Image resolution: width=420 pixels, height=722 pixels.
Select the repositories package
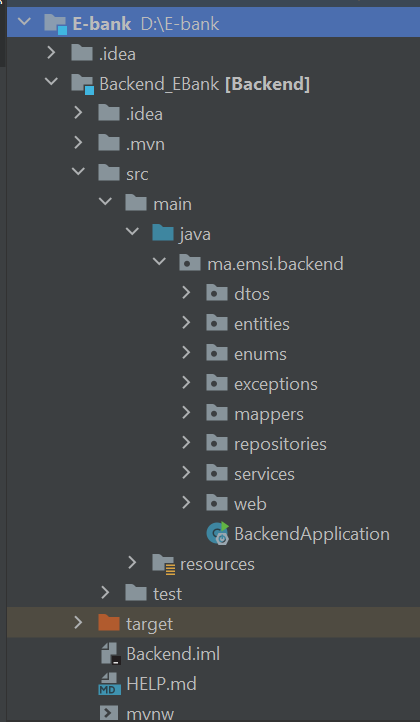pyautogui.click(x=280, y=444)
